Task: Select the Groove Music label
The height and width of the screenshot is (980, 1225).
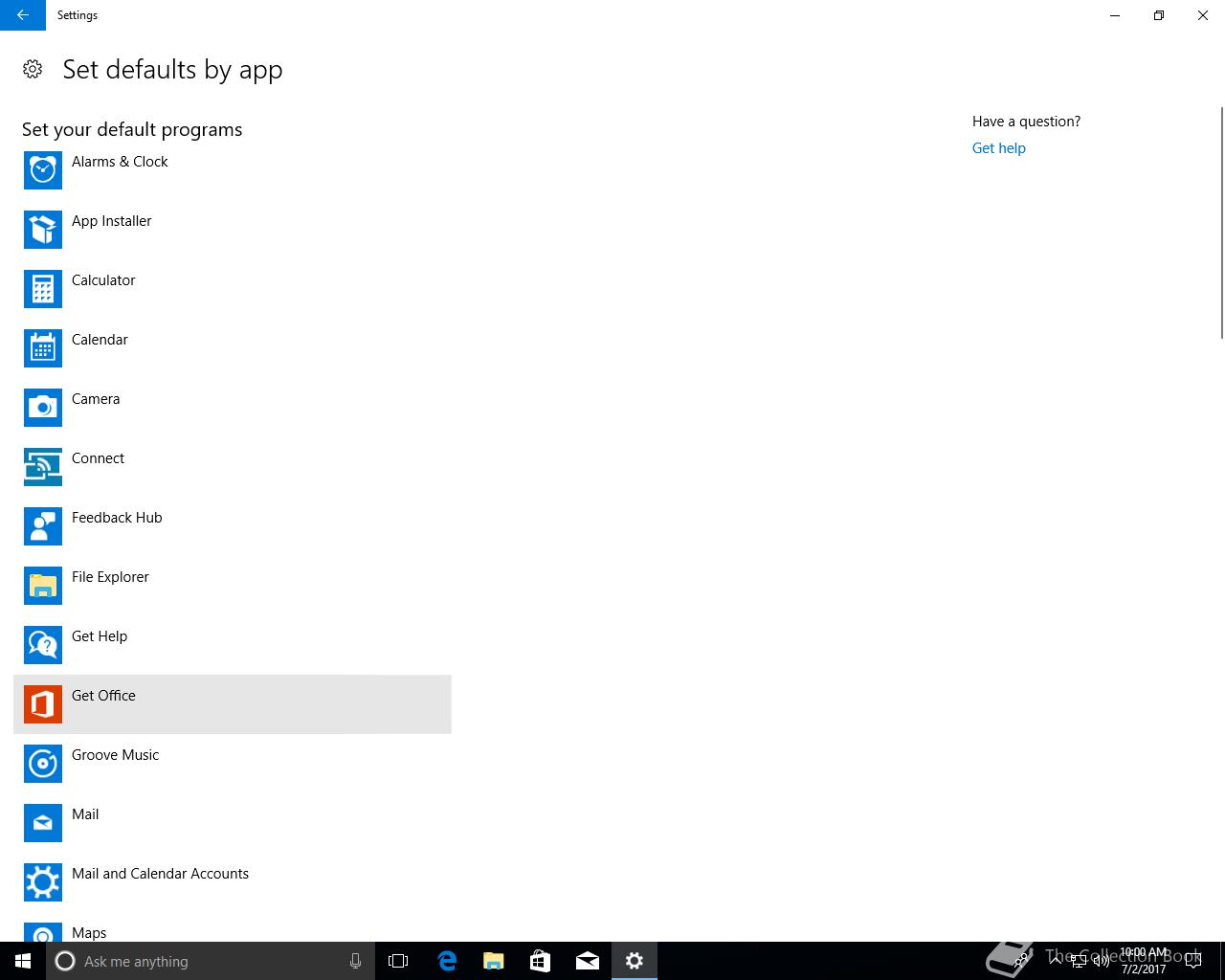Action: 115,755
